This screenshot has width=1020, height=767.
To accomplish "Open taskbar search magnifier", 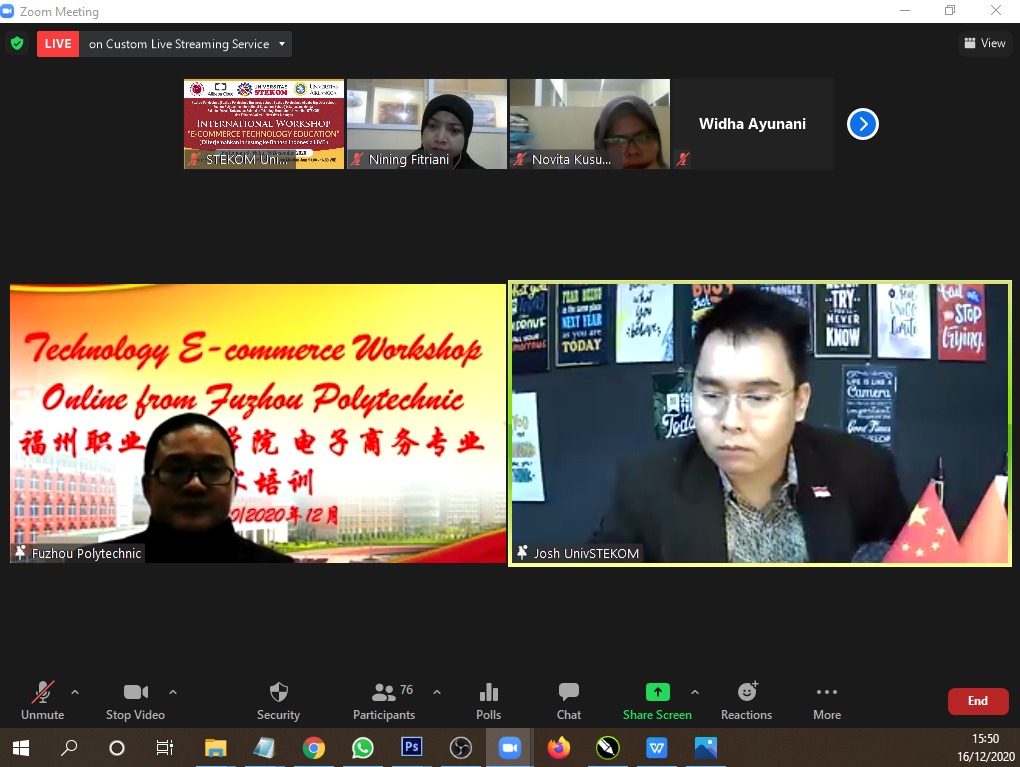I will tap(69, 748).
